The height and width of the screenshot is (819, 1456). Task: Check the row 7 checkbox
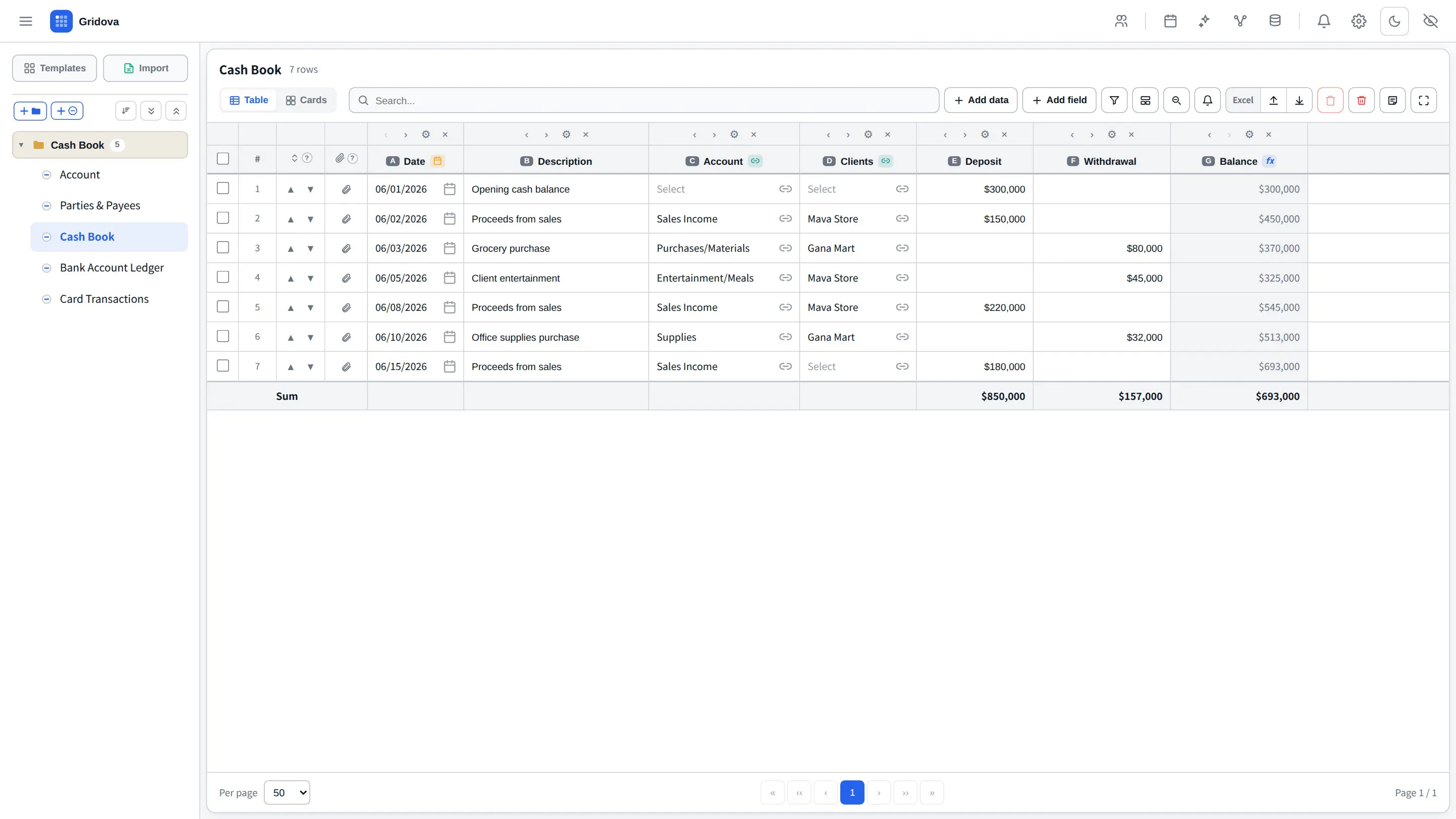pos(223,366)
